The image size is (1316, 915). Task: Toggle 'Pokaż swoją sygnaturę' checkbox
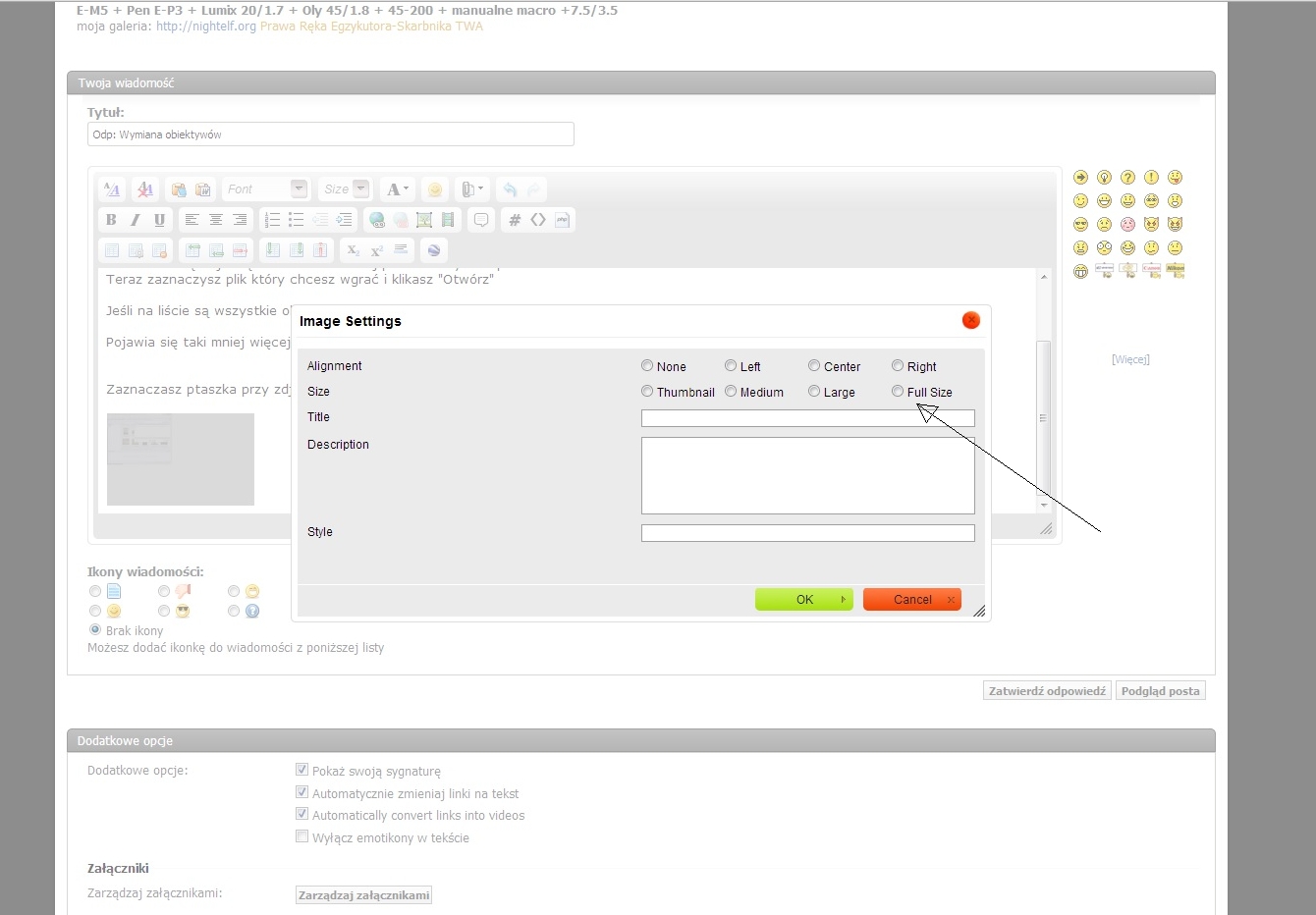pyautogui.click(x=302, y=770)
